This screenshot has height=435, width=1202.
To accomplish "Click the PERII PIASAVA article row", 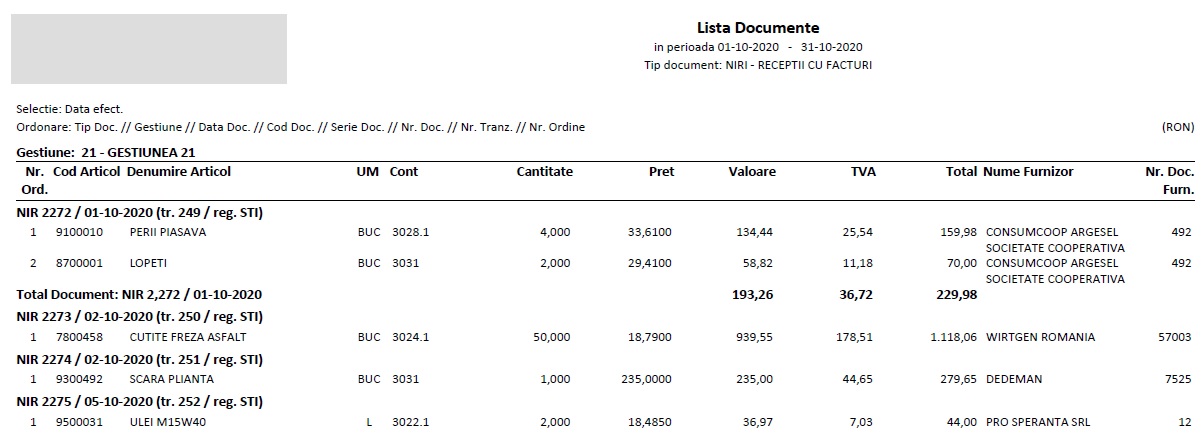I will click(605, 232).
